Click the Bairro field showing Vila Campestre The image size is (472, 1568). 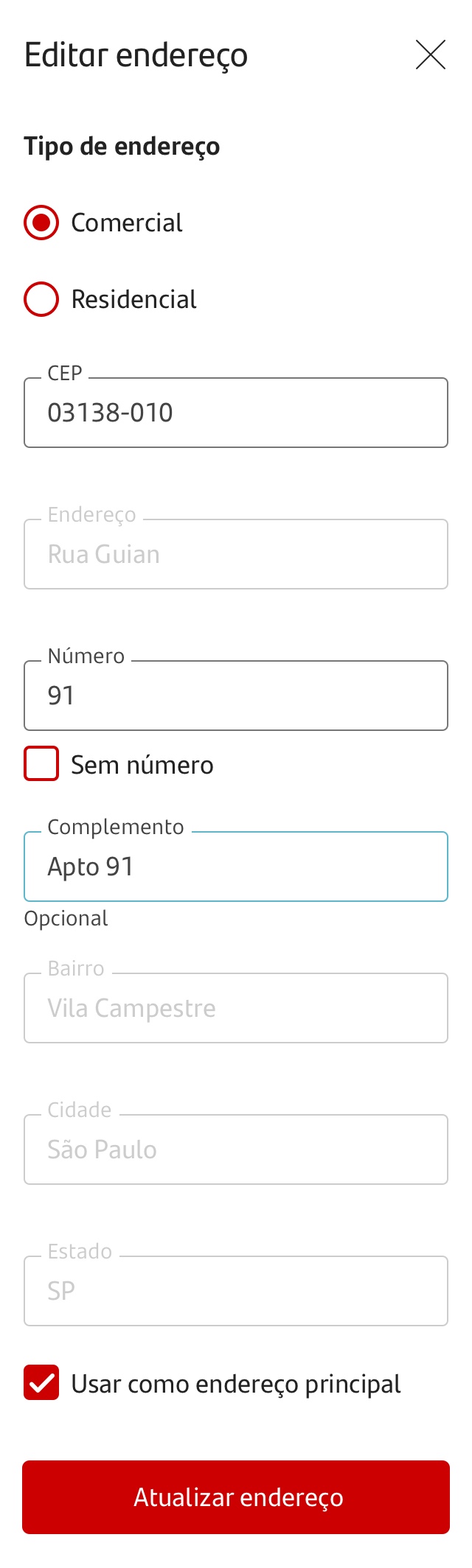coord(236,1008)
